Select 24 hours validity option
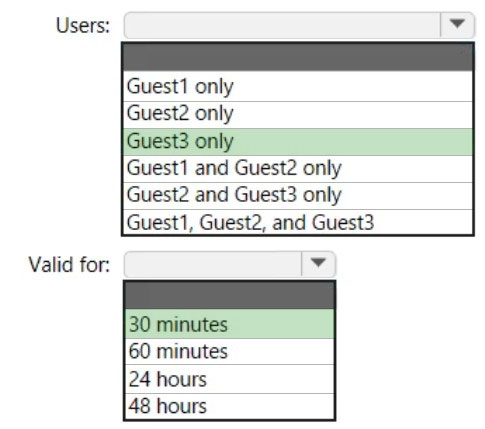This screenshot has height=429, width=485. coord(229,379)
